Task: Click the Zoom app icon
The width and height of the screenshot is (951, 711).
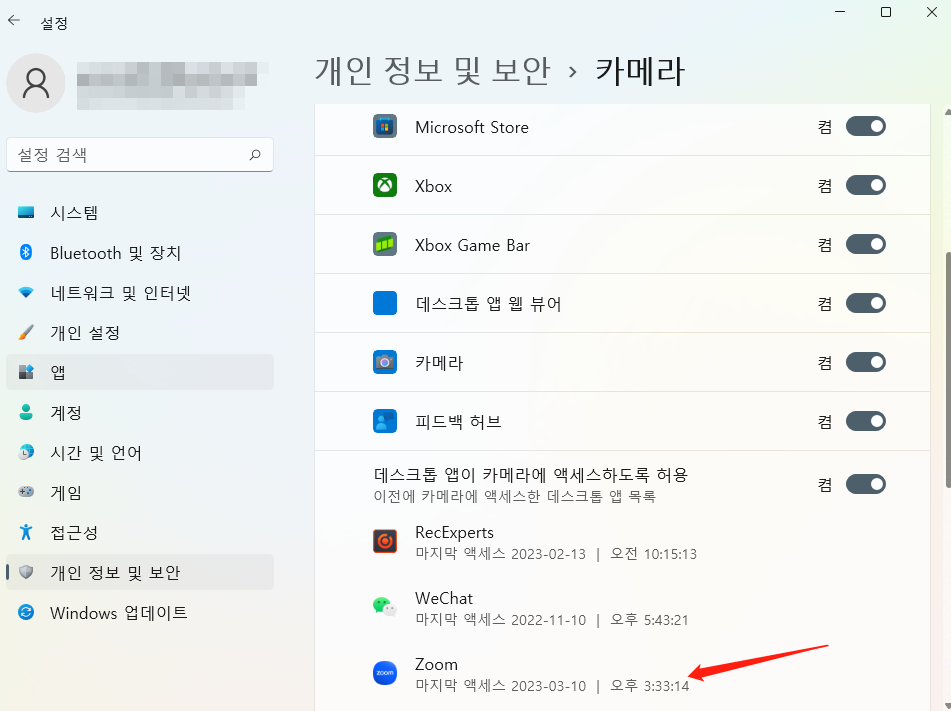Action: [386, 672]
